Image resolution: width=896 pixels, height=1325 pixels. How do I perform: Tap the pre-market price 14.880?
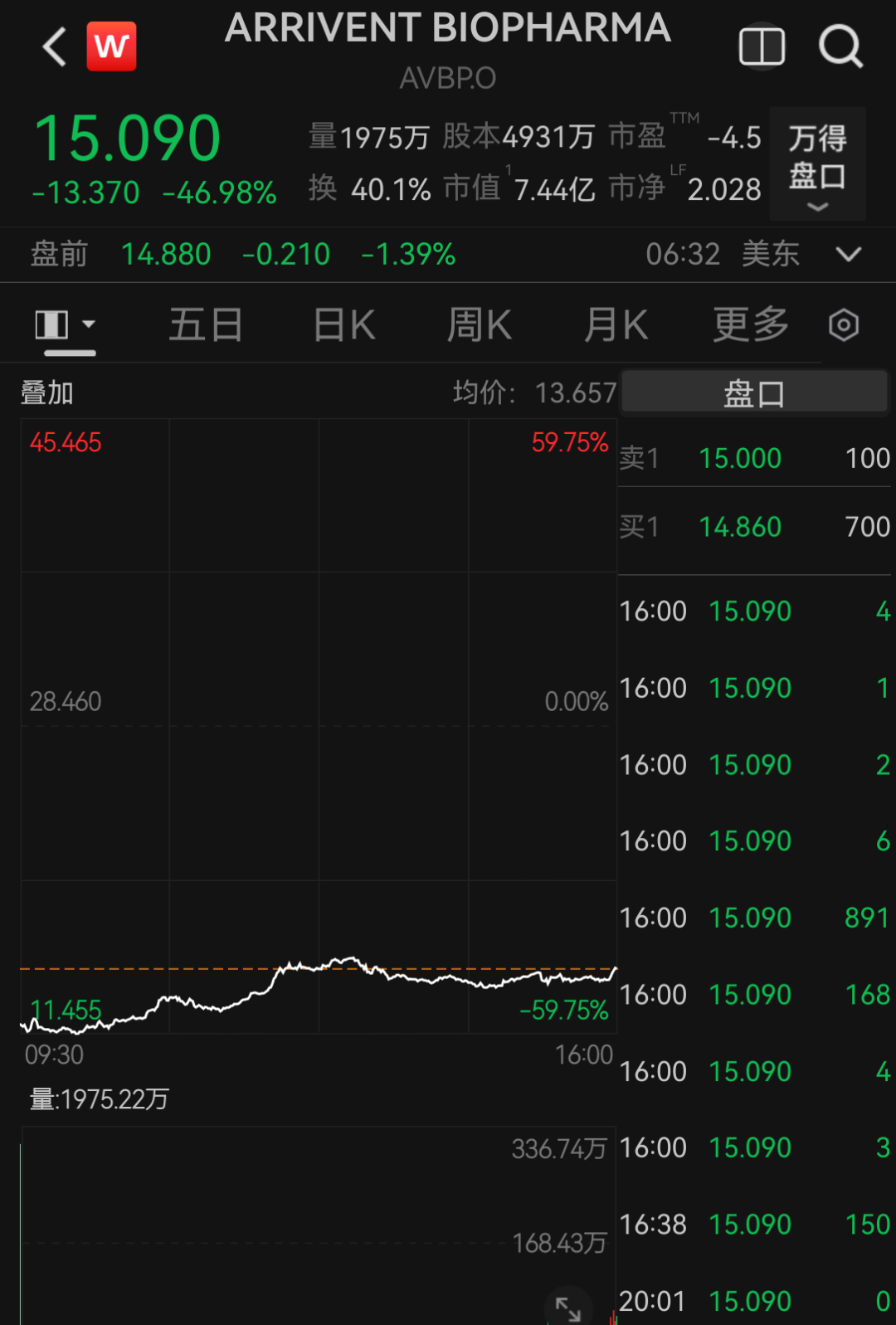coord(166,254)
